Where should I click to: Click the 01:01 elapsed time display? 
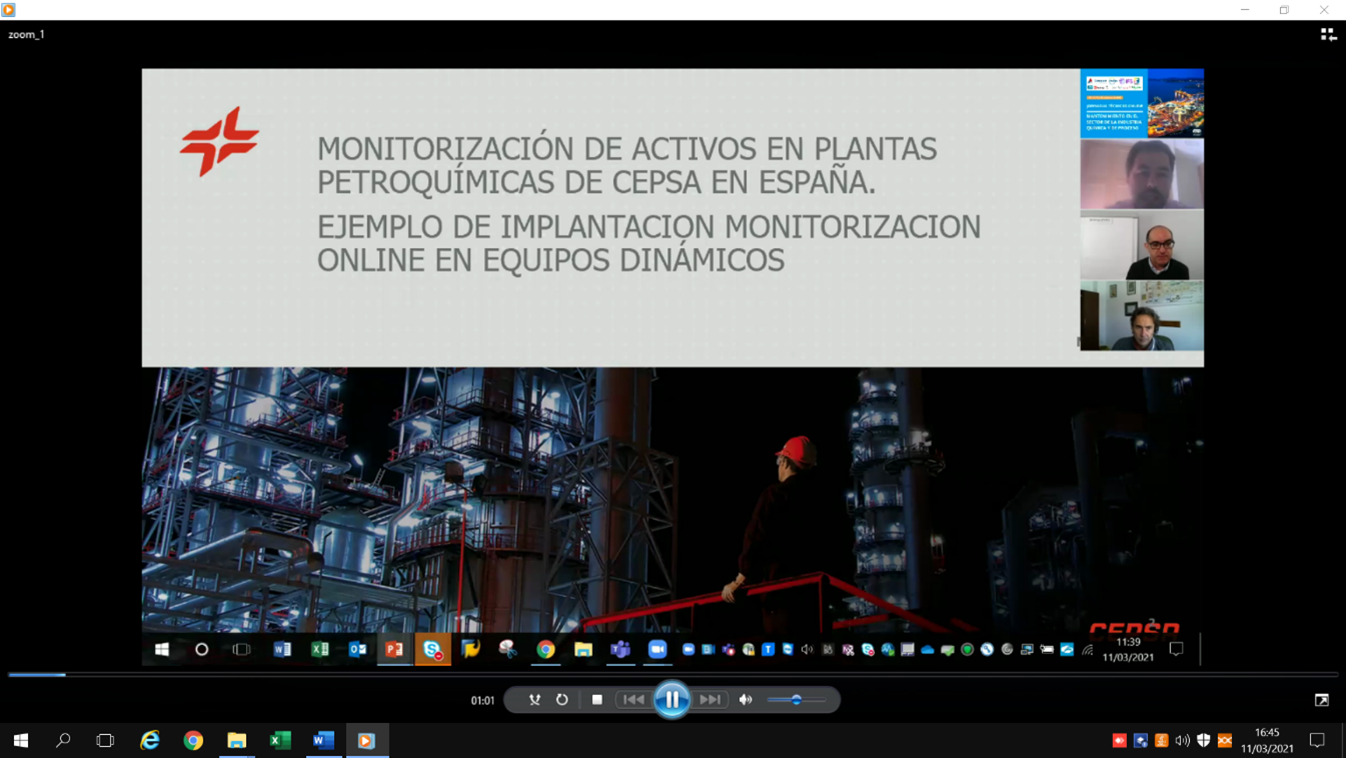click(483, 700)
